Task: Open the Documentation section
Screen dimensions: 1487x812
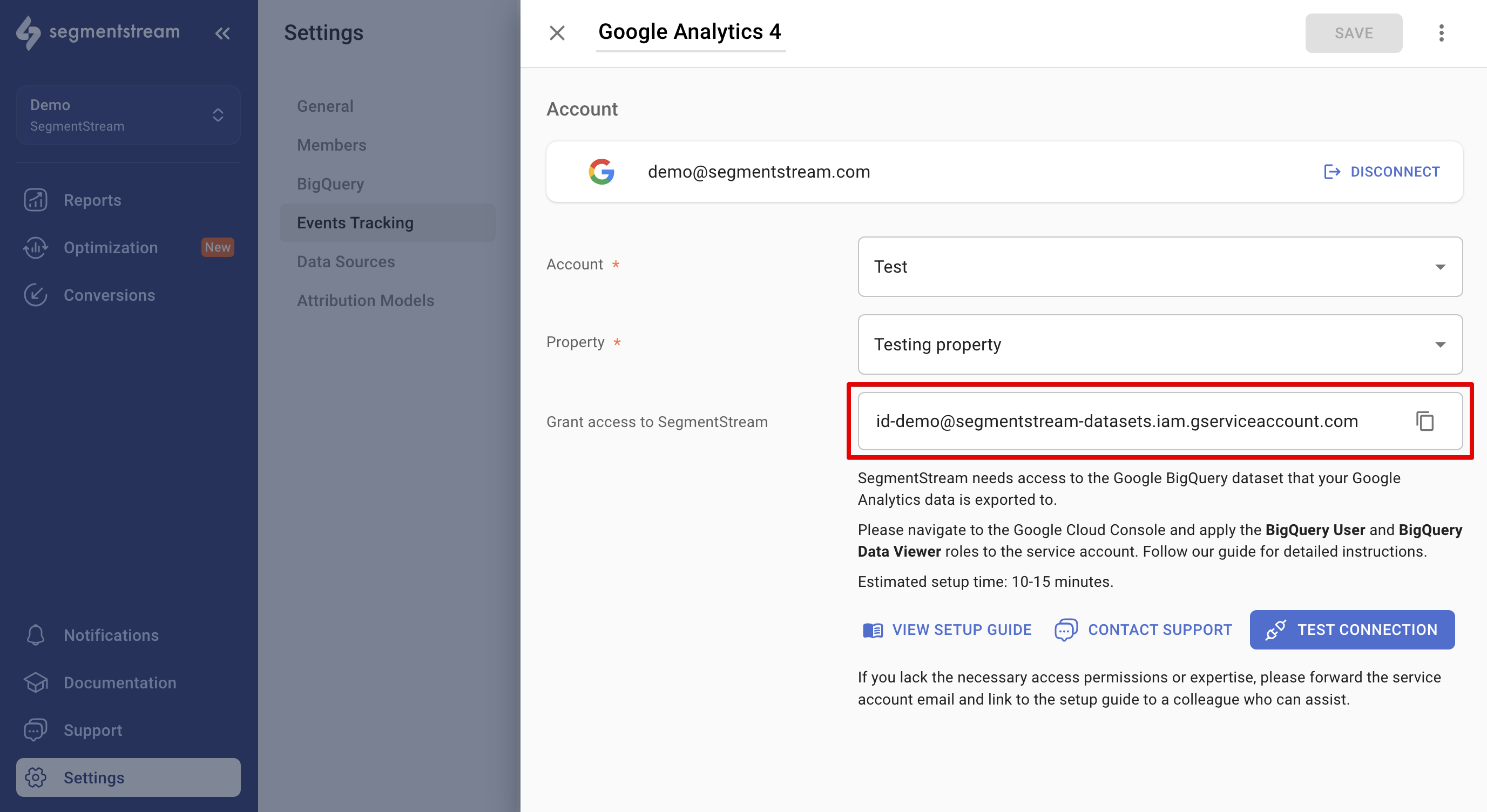Action: coord(119,683)
